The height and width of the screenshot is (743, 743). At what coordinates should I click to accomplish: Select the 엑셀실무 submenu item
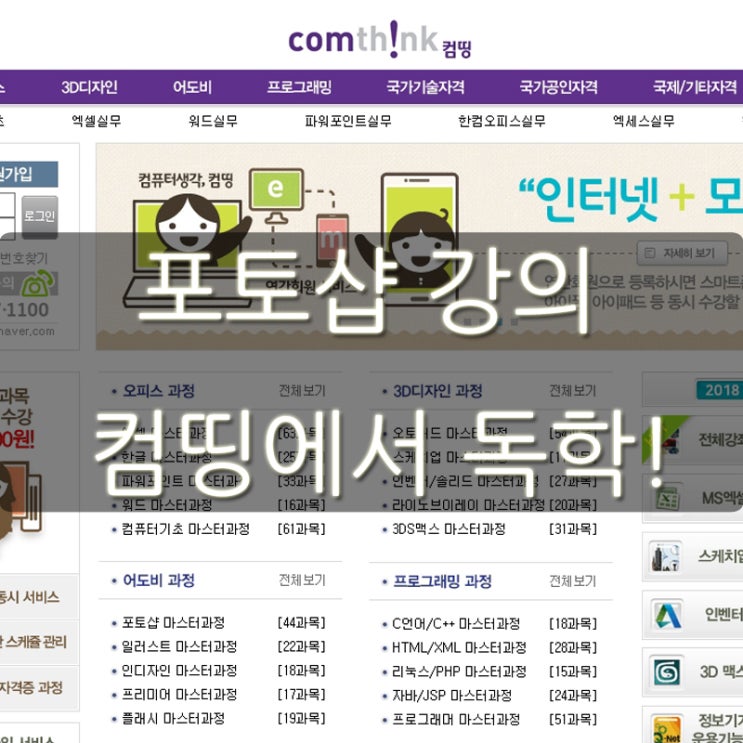[x=96, y=121]
